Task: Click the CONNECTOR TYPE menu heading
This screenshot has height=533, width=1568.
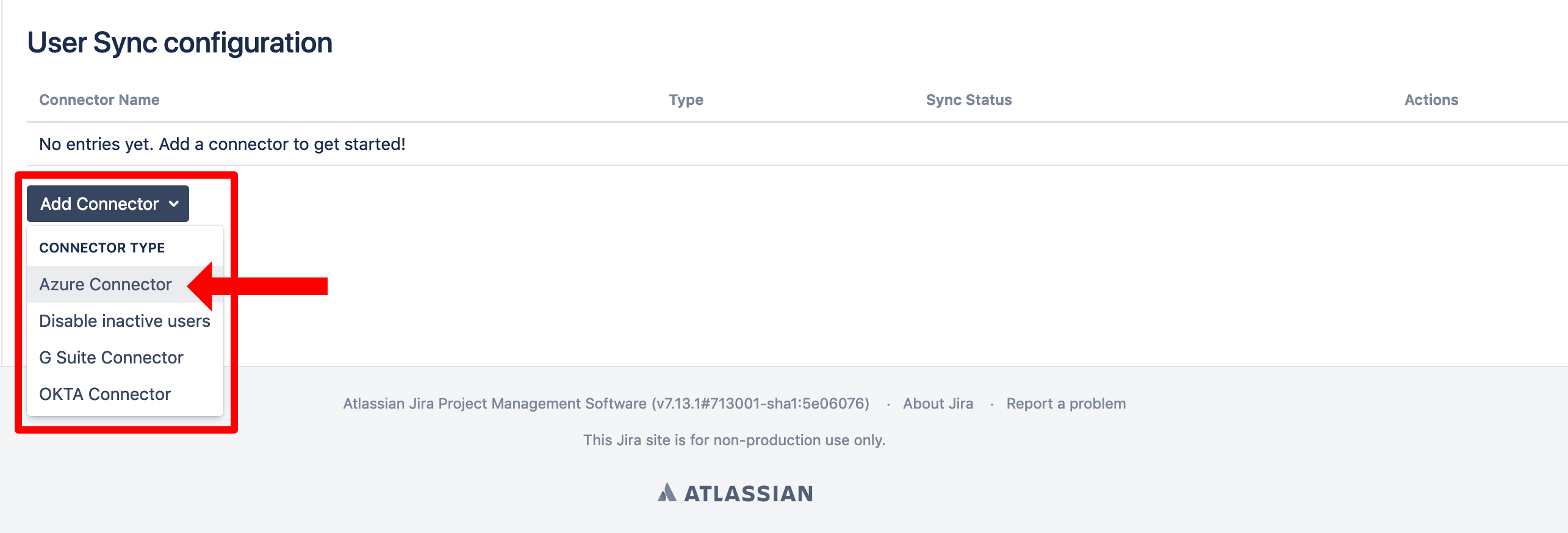Action: (102, 248)
